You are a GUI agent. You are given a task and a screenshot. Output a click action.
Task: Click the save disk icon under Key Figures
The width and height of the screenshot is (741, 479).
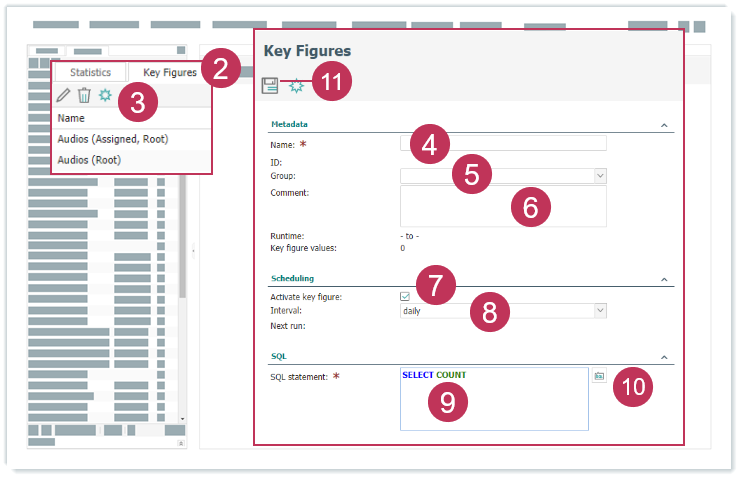[270, 87]
